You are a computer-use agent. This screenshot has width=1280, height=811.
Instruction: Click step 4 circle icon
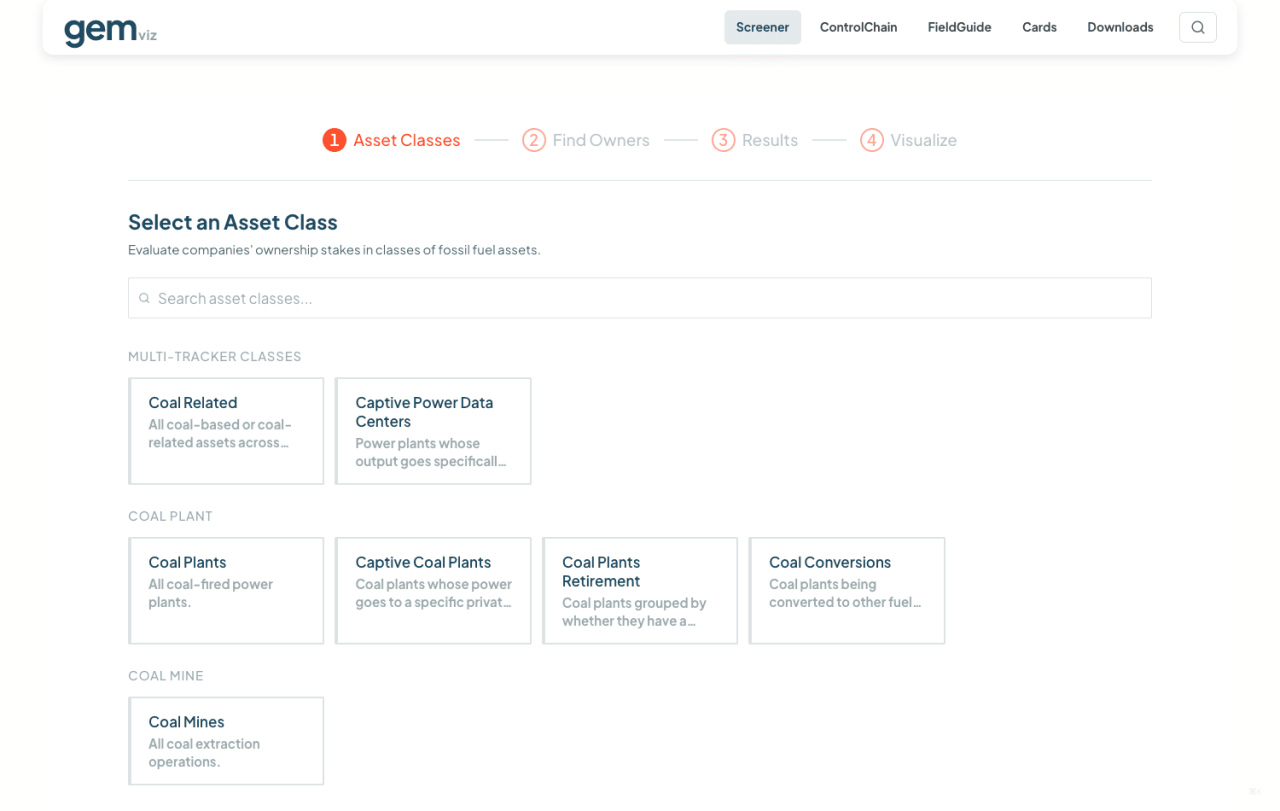click(x=872, y=140)
